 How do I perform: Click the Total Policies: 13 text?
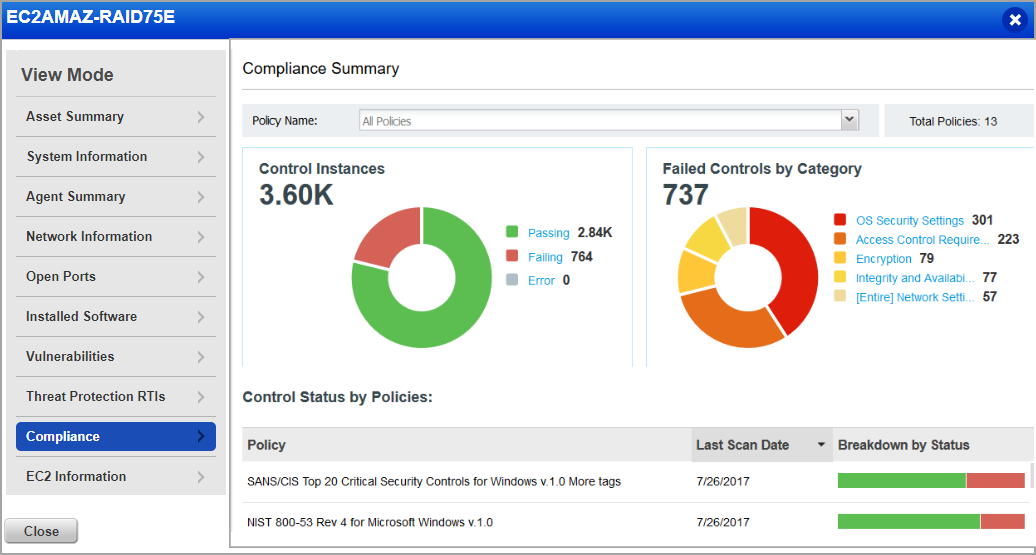click(x=953, y=122)
